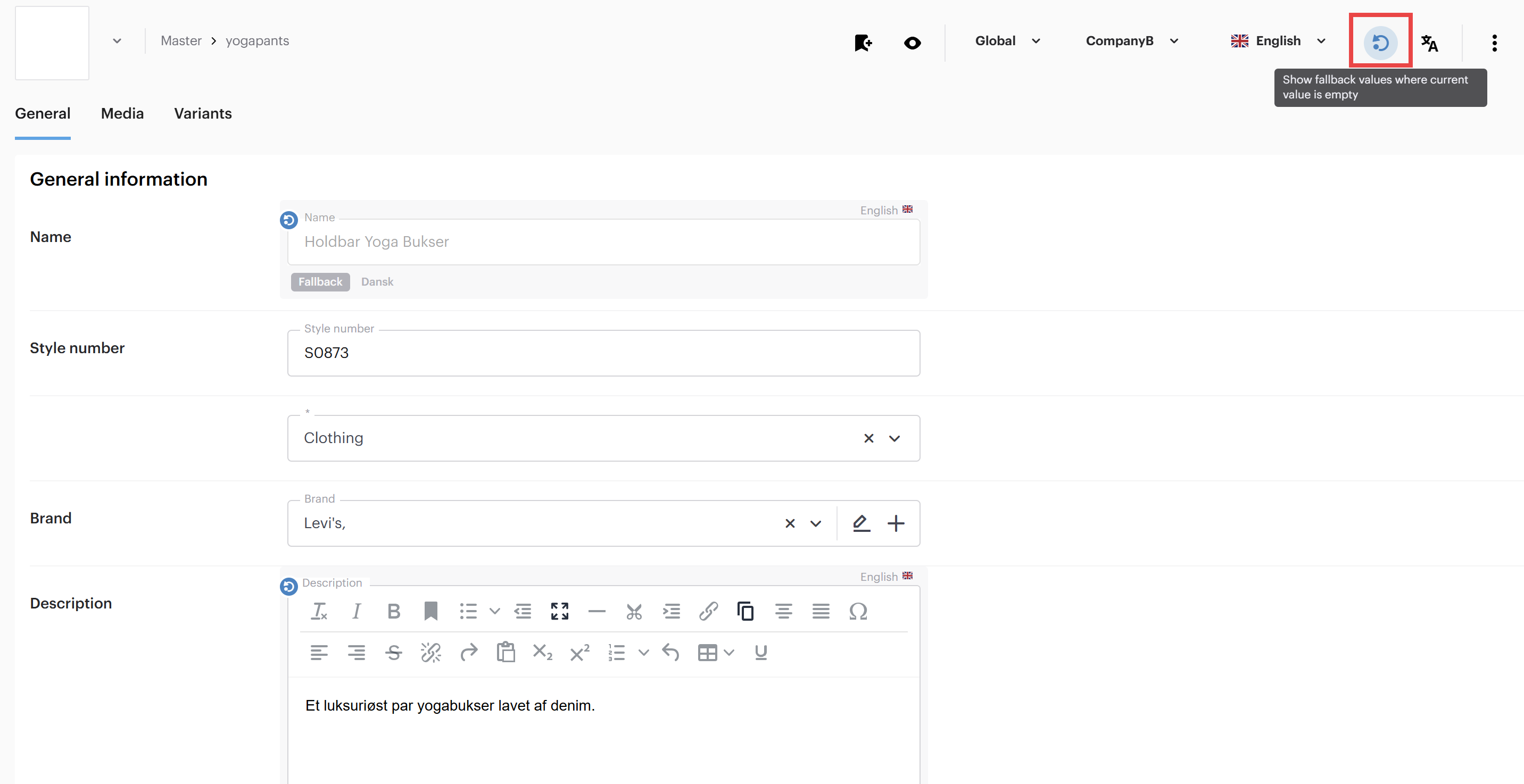Open the Clothing dropdown arrow

pyautogui.click(x=894, y=438)
